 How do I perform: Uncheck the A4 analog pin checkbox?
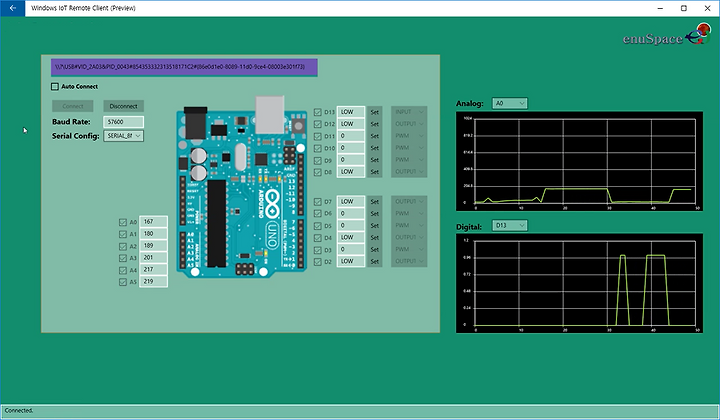point(123,270)
